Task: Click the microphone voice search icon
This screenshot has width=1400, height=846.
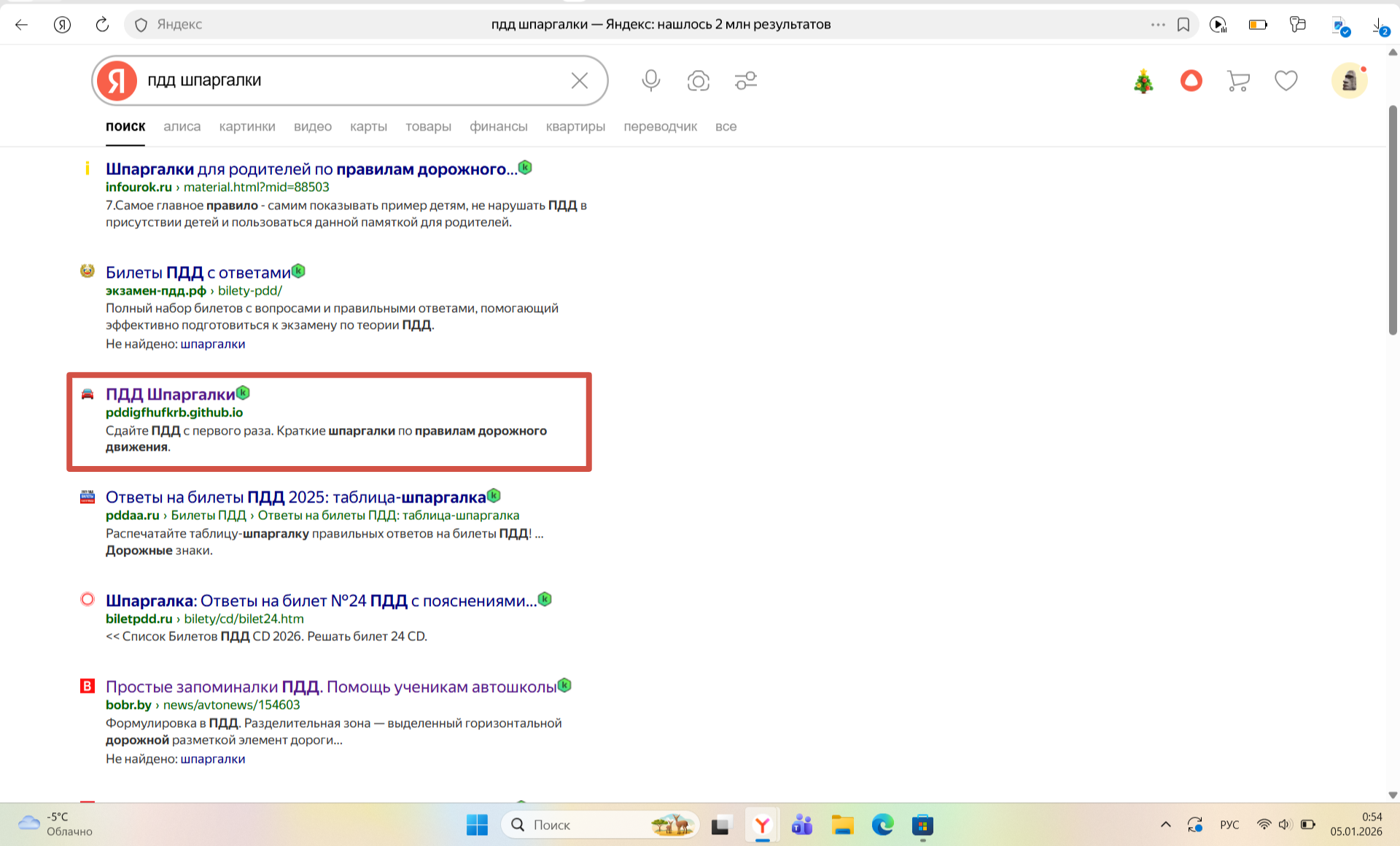Action: pos(650,80)
